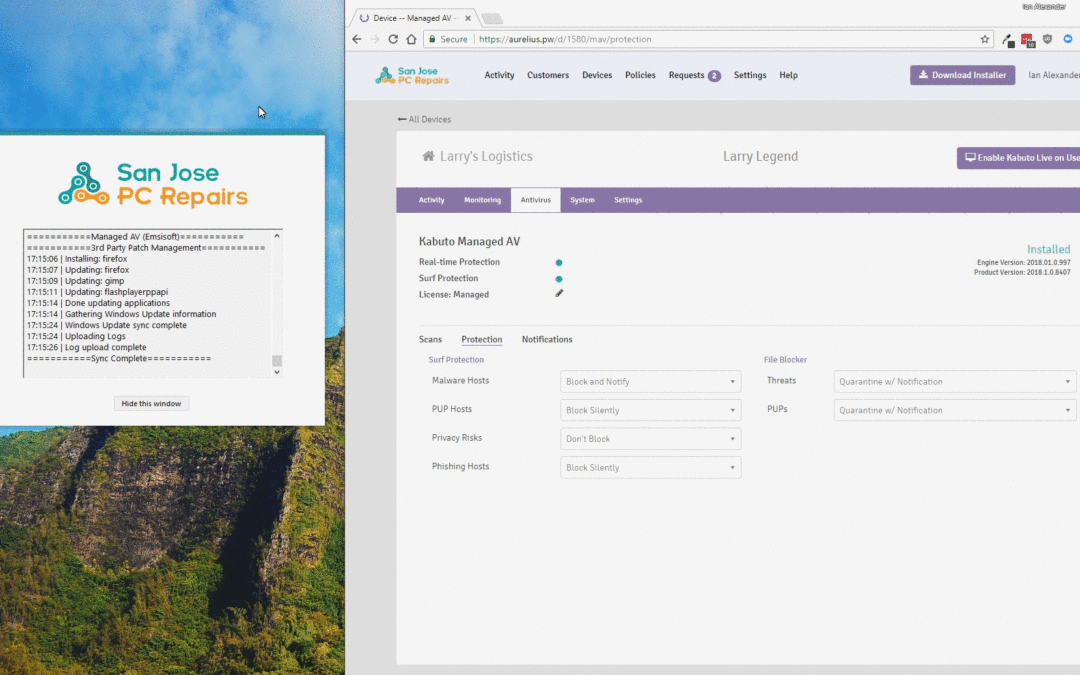This screenshot has height=675, width=1080.
Task: Open File Blocker Threats dropdown
Action: [955, 382]
